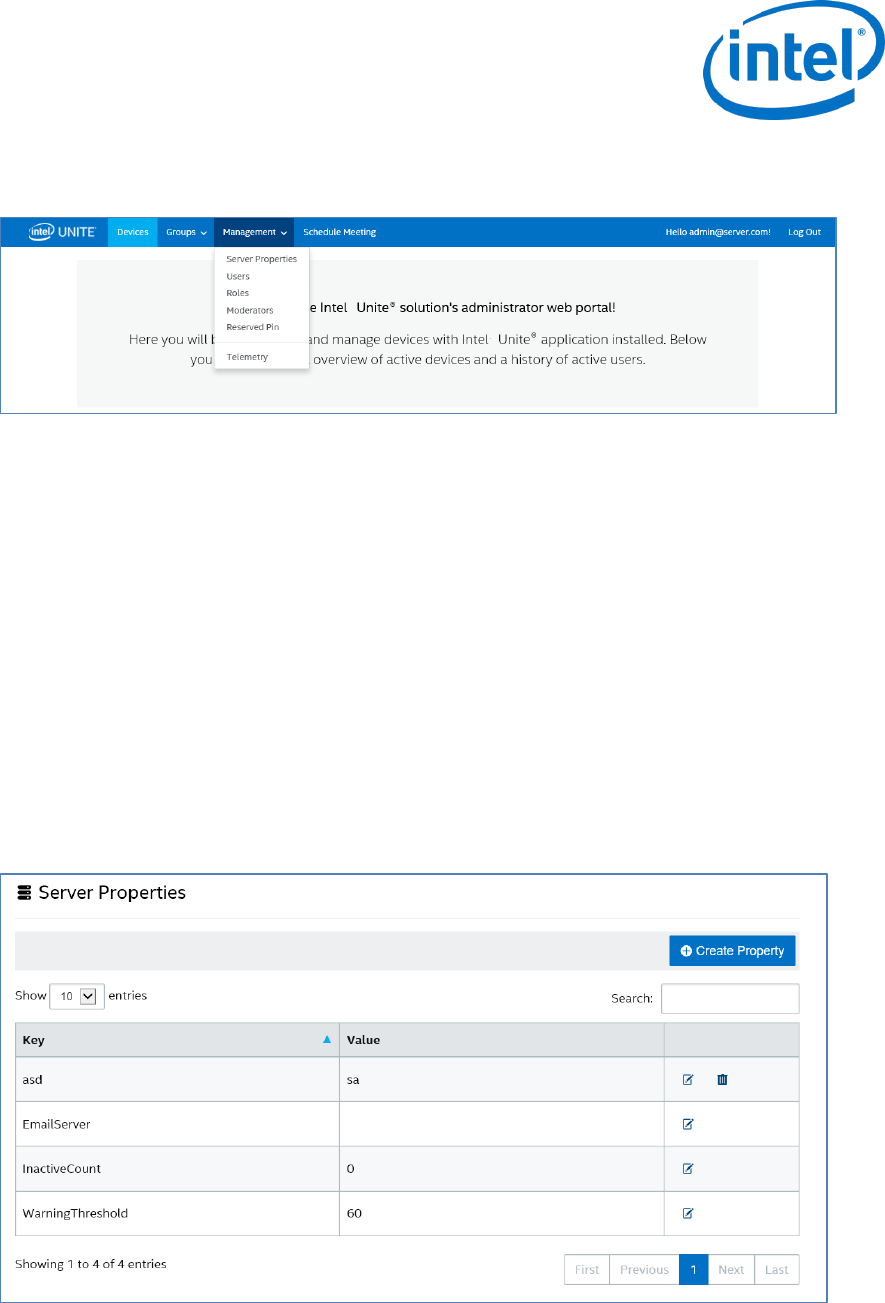
Task: Open Schedule Meeting page
Action: (340, 232)
